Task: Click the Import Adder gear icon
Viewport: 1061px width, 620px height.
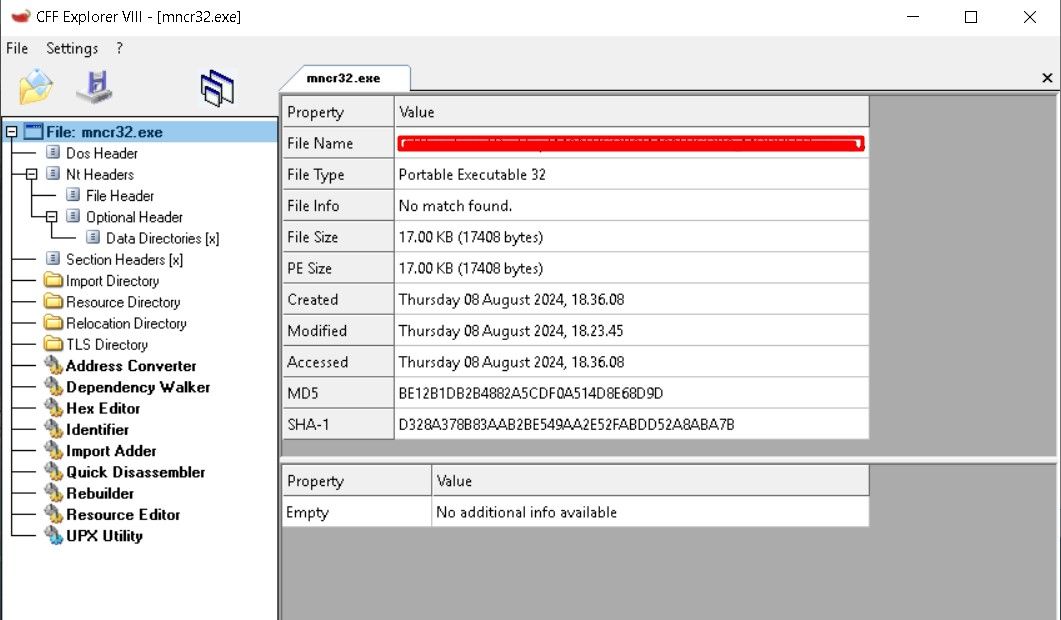Action: pyautogui.click(x=53, y=450)
